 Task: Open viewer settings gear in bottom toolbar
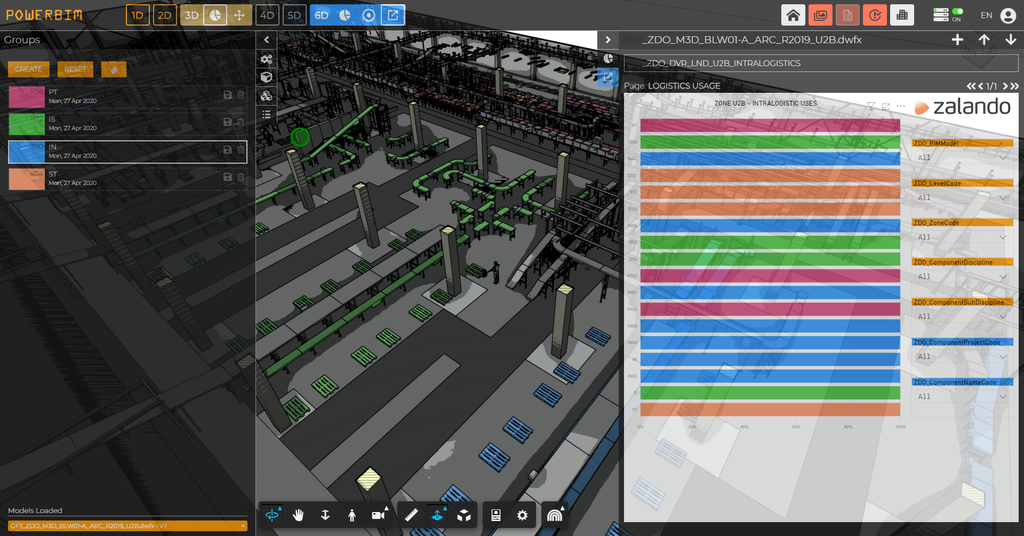[522, 515]
